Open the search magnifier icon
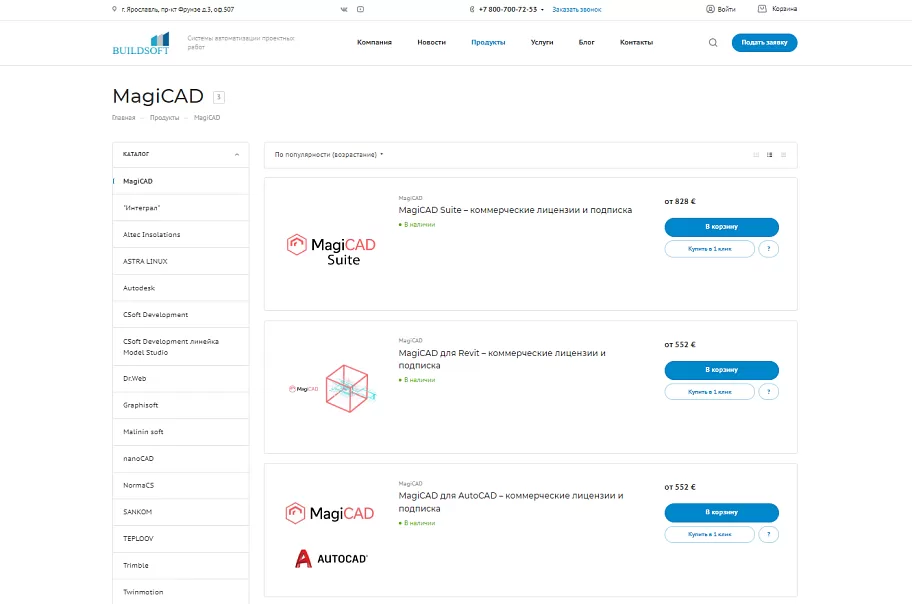 713,42
